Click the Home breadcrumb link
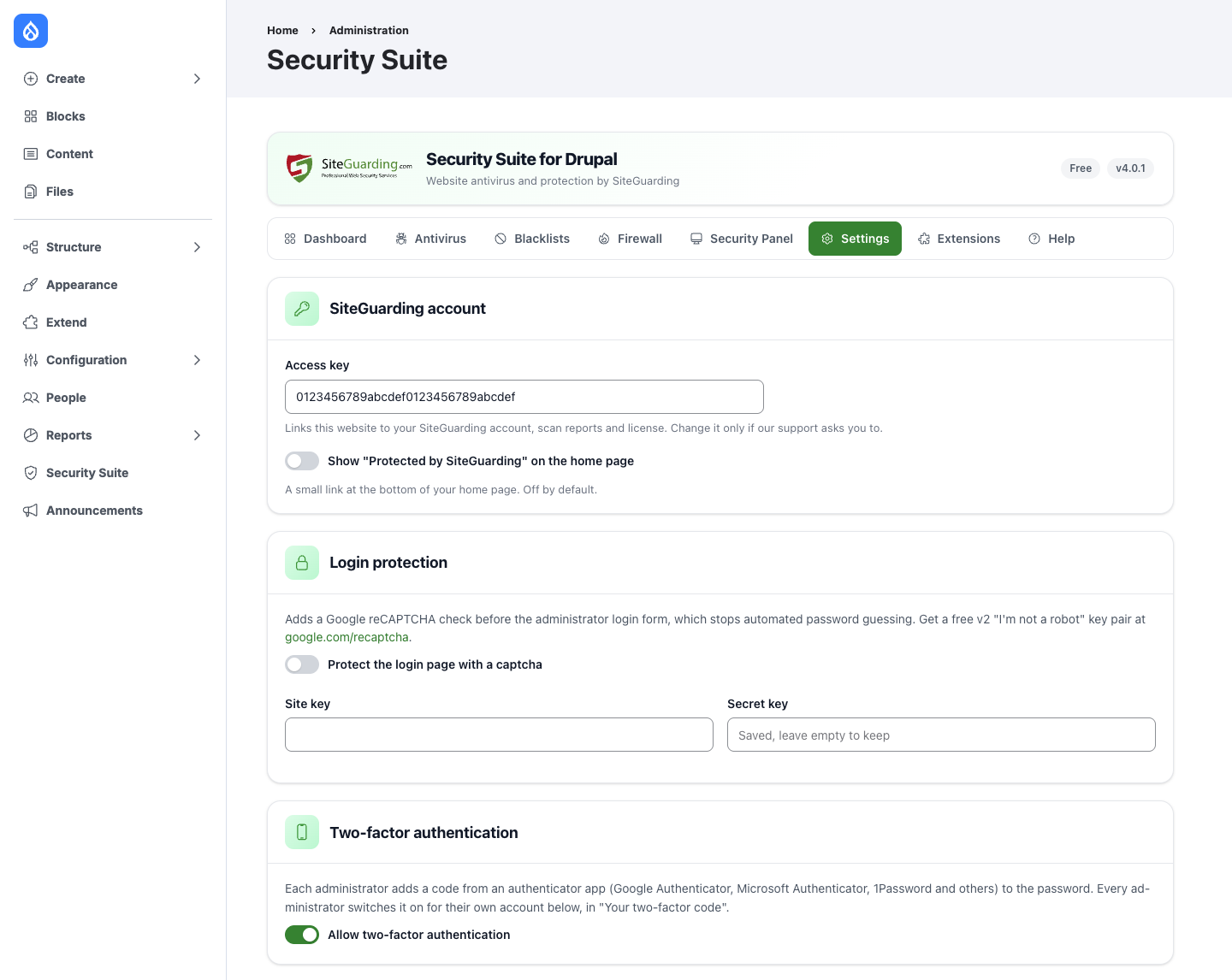 pyautogui.click(x=282, y=30)
